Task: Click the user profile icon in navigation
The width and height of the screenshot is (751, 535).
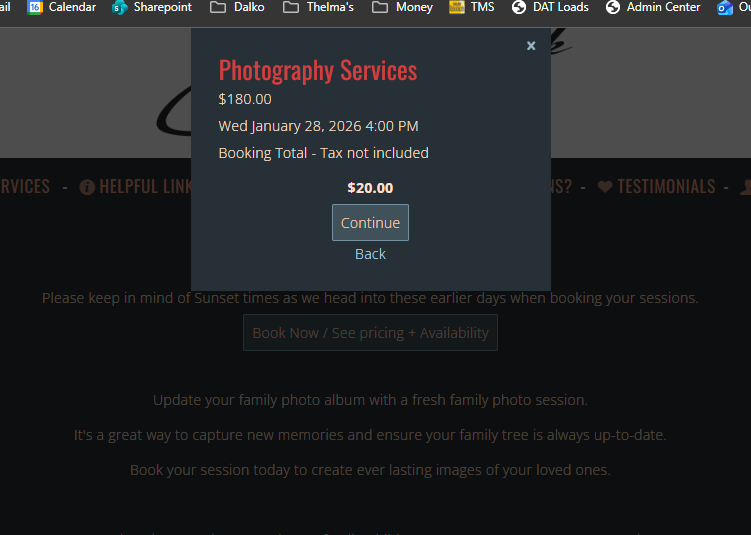Action: click(x=745, y=187)
